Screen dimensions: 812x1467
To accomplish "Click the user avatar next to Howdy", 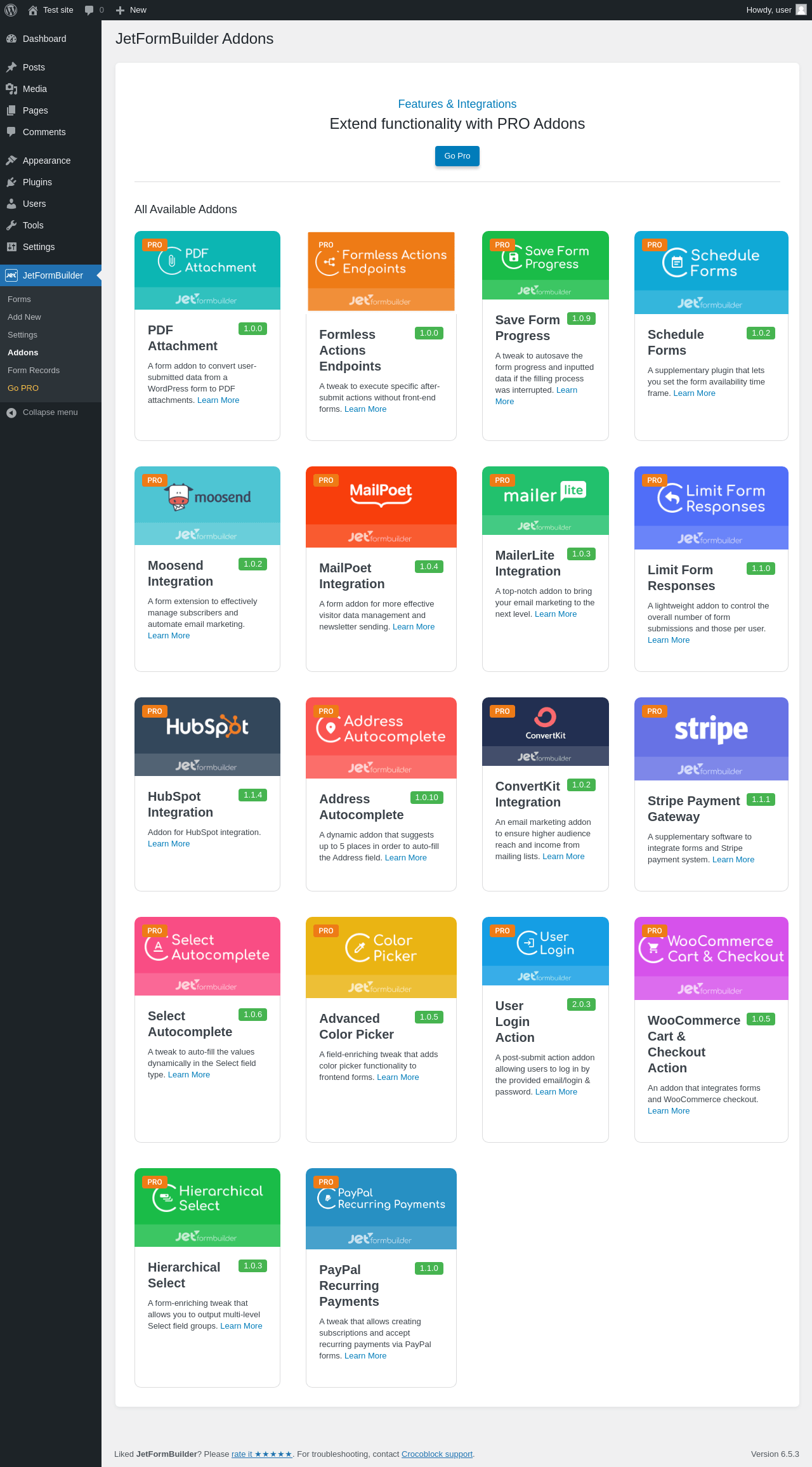I will click(x=801, y=10).
